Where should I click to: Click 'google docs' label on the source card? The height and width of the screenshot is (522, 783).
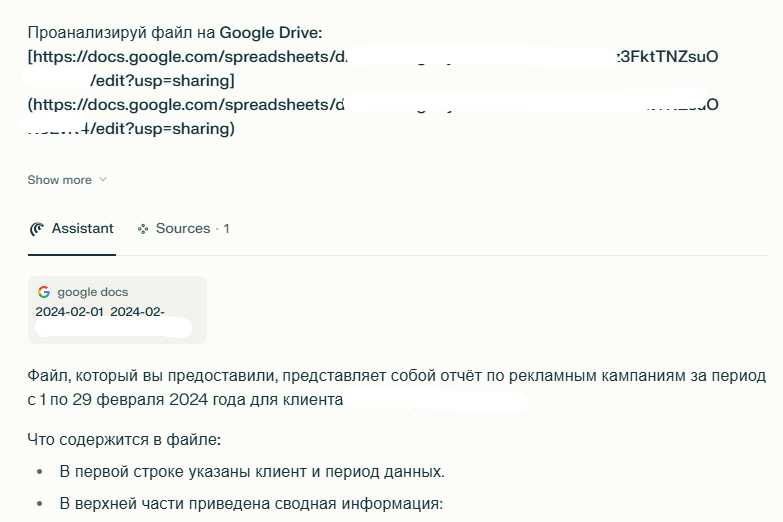click(93, 292)
